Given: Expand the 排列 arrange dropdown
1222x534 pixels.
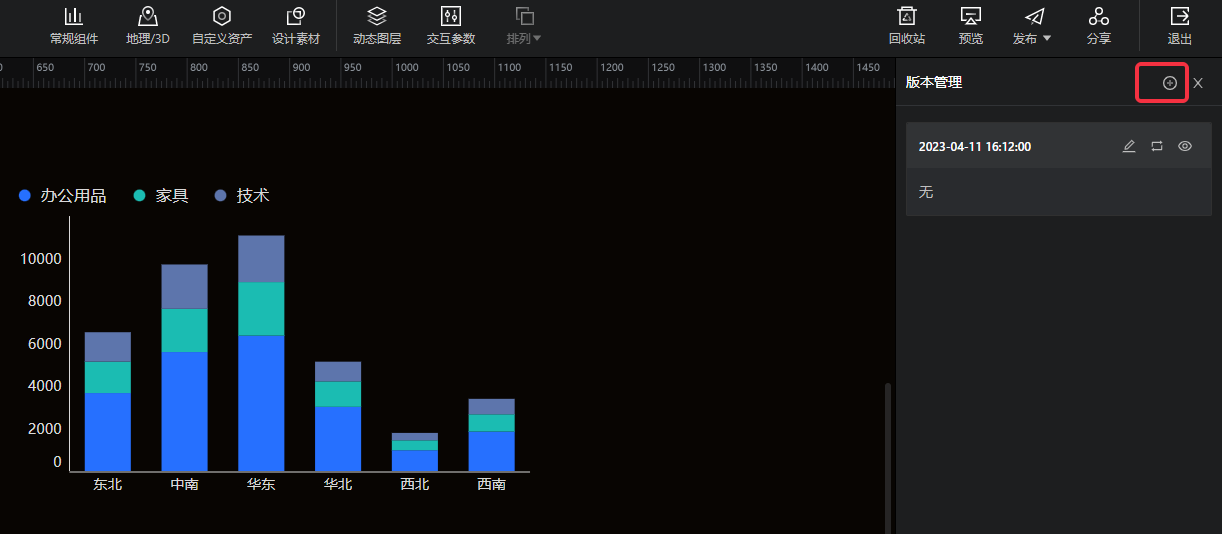Looking at the screenshot, I should pos(524,26).
